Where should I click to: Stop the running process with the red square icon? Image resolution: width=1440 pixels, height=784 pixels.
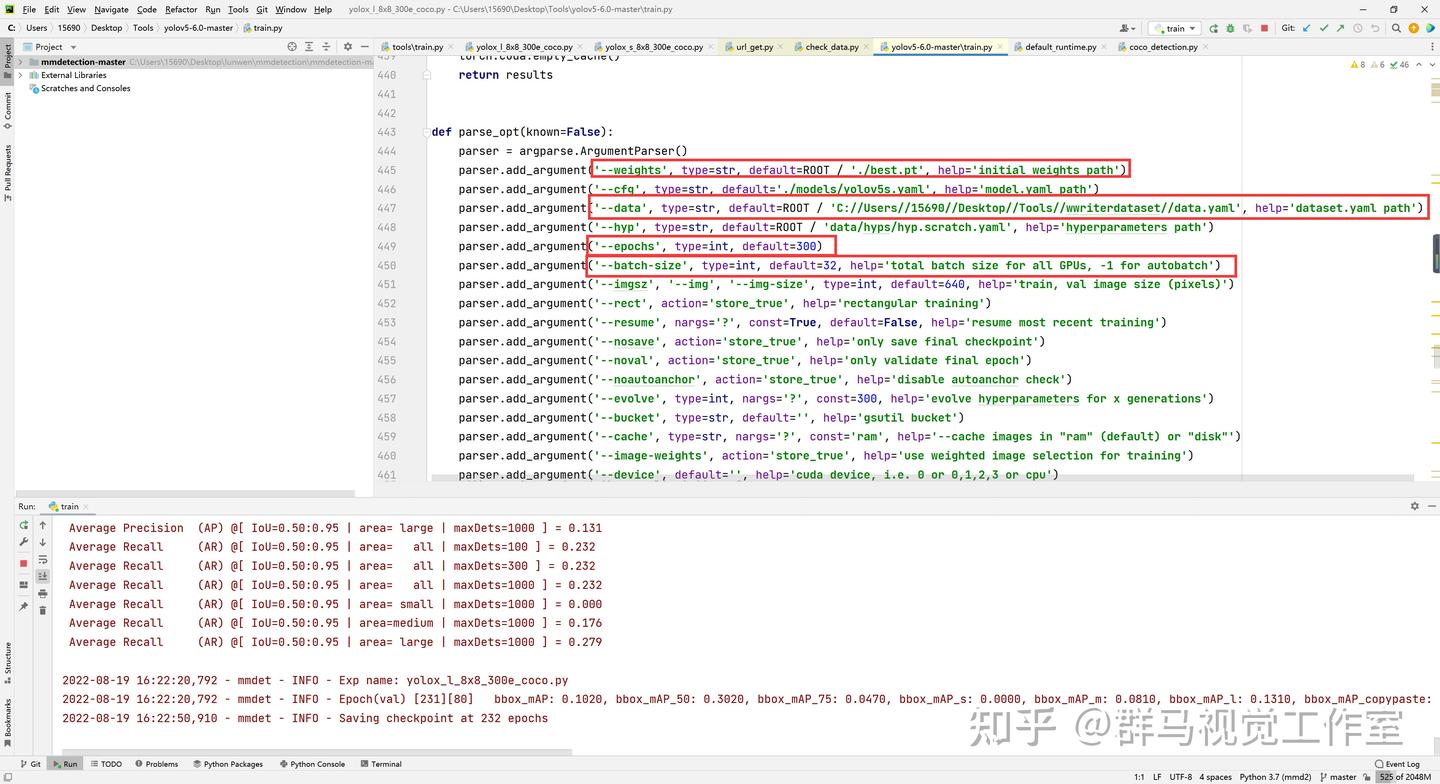coord(1265,28)
